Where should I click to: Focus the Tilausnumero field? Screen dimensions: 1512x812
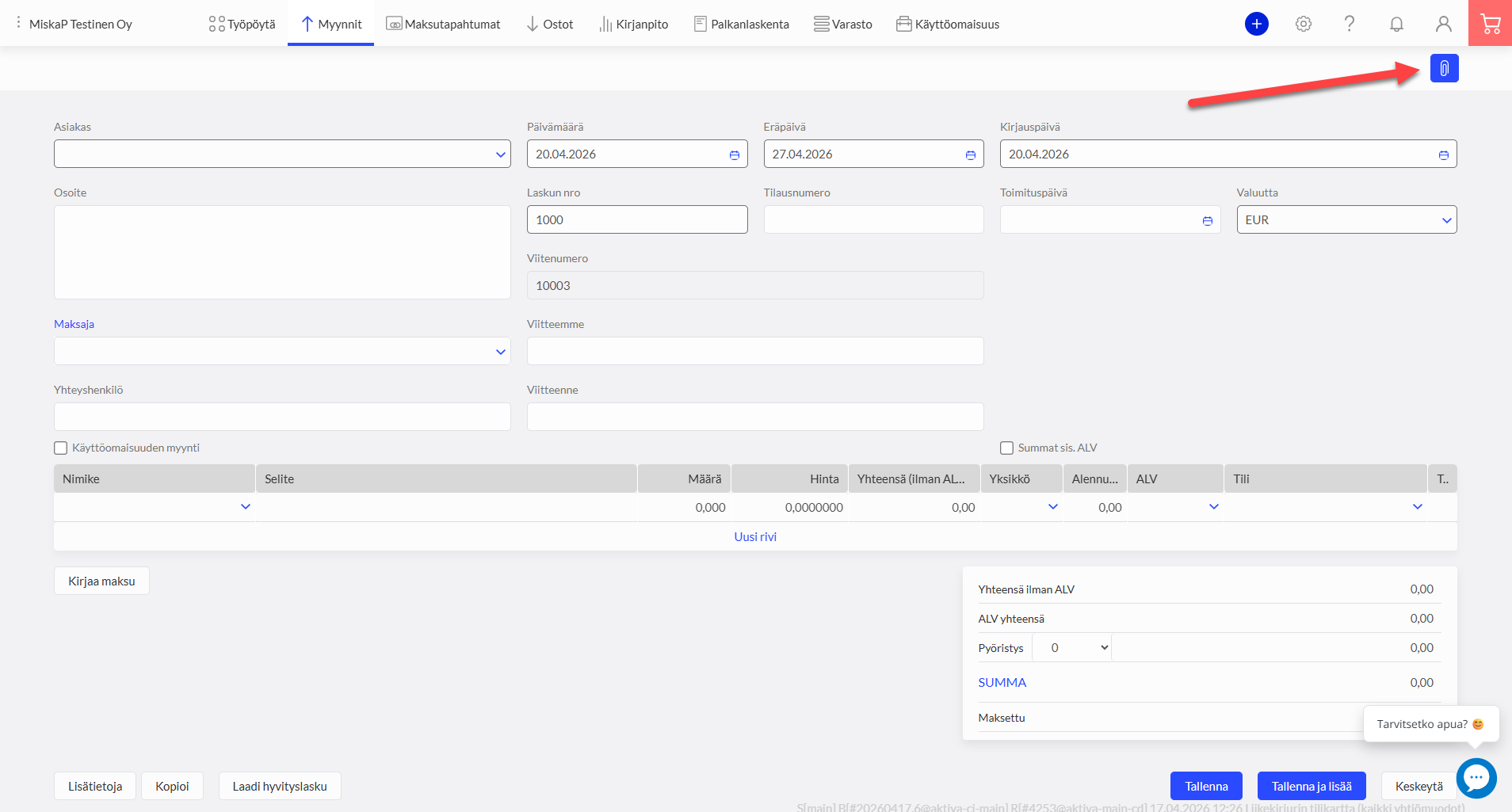pyautogui.click(x=873, y=219)
